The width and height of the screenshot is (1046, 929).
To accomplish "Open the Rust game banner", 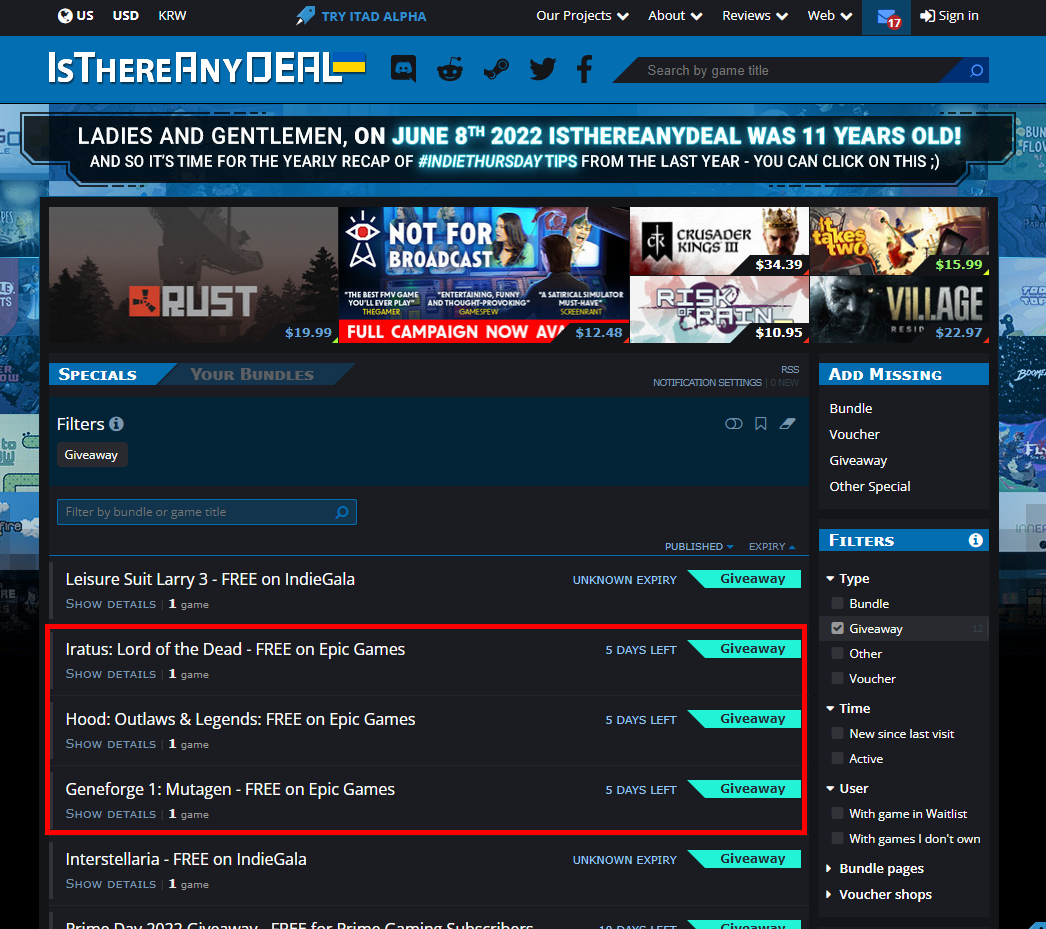I will point(193,275).
